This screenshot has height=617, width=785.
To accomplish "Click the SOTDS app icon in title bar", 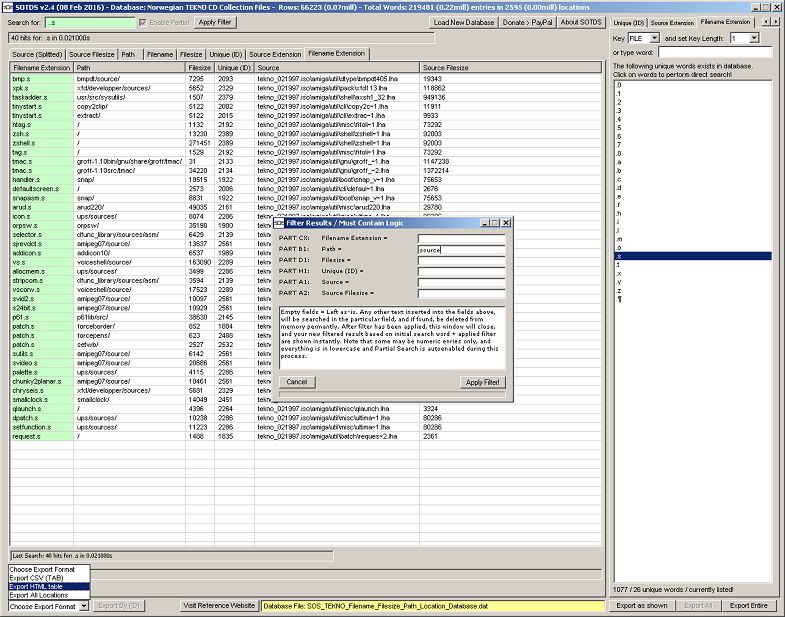I will click(x=7, y=6).
